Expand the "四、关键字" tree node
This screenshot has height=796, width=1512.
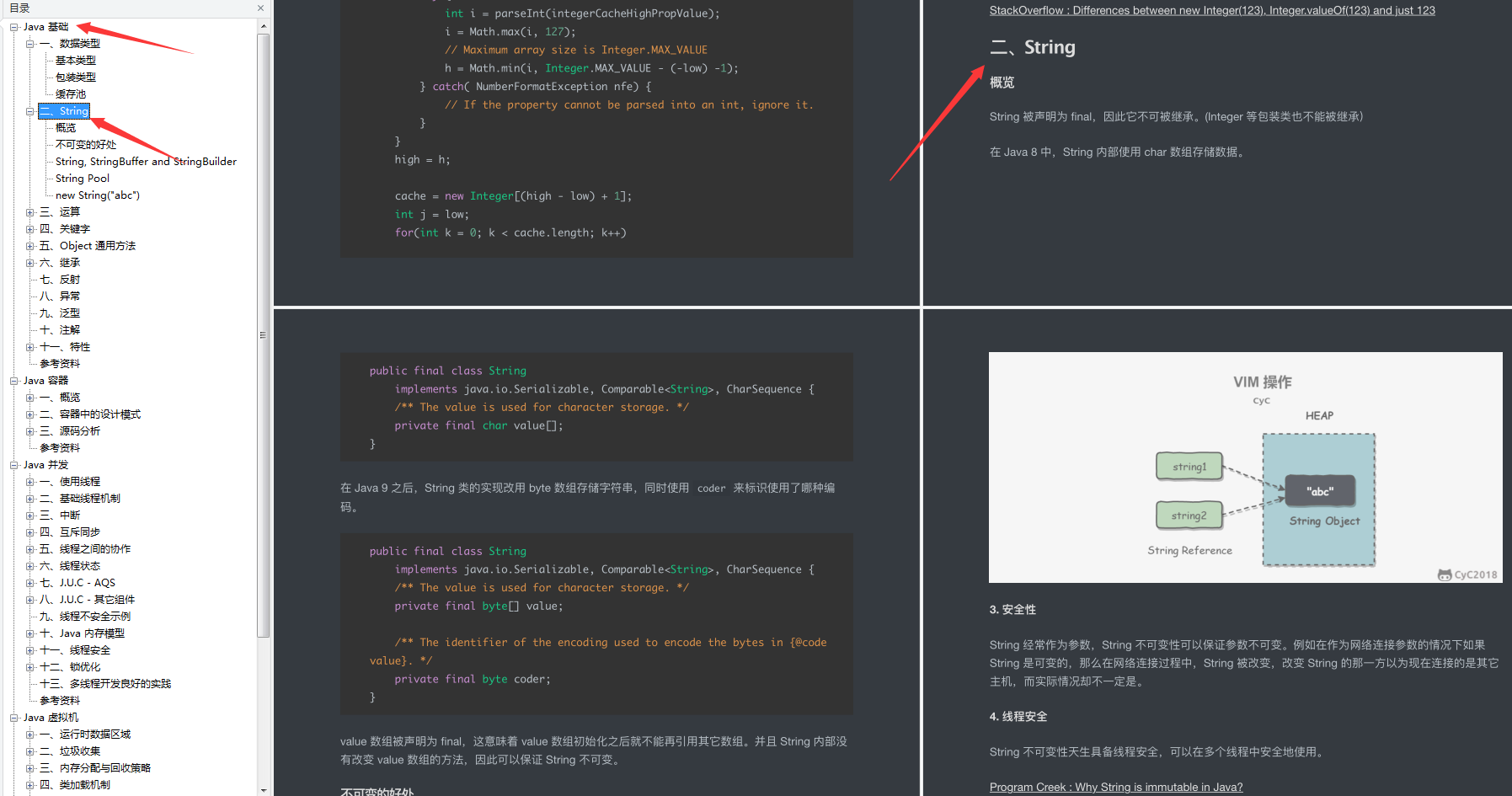pos(30,228)
